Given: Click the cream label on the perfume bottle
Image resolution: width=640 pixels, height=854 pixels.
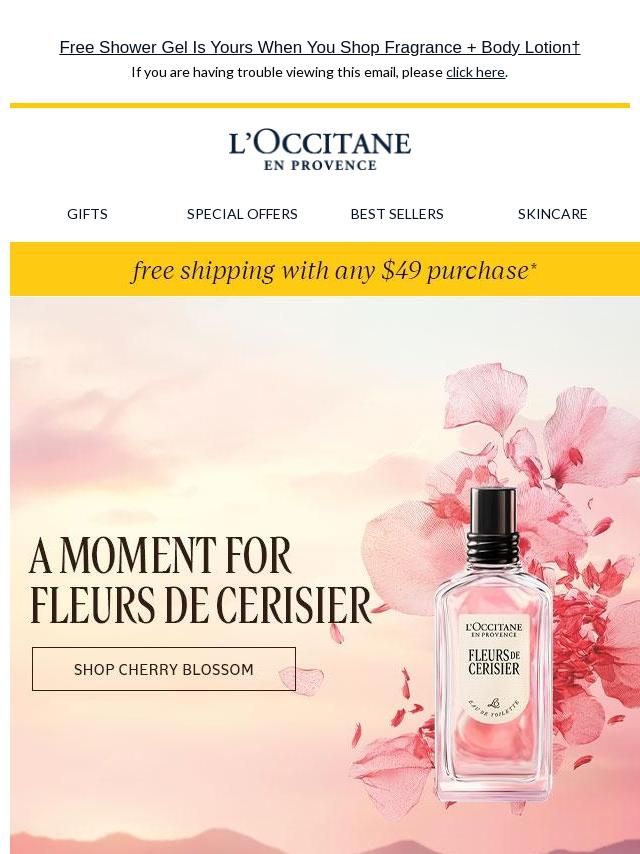Looking at the screenshot, I should click(493, 670).
